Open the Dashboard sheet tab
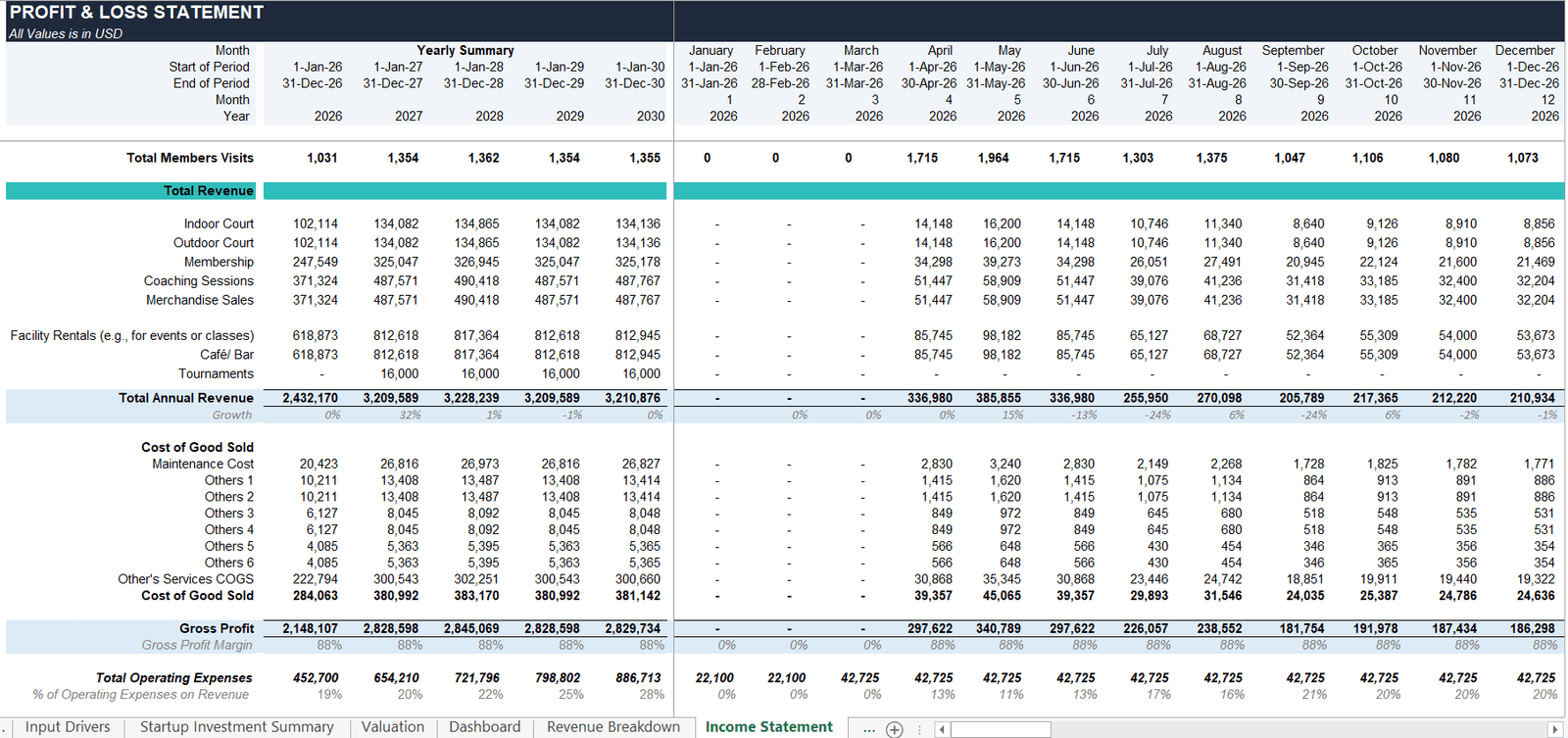1568x738 pixels. click(x=485, y=727)
